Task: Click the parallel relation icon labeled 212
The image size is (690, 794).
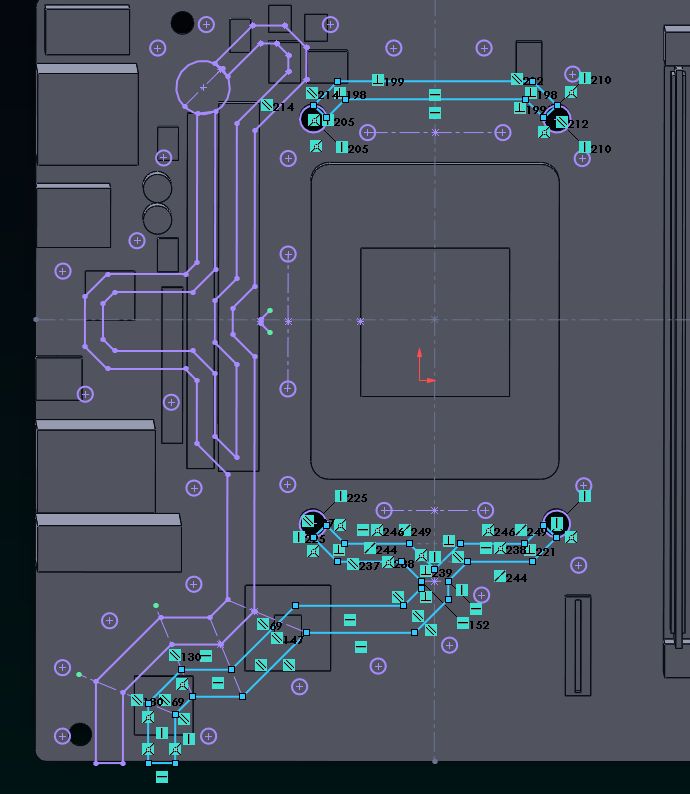Action: [561, 122]
